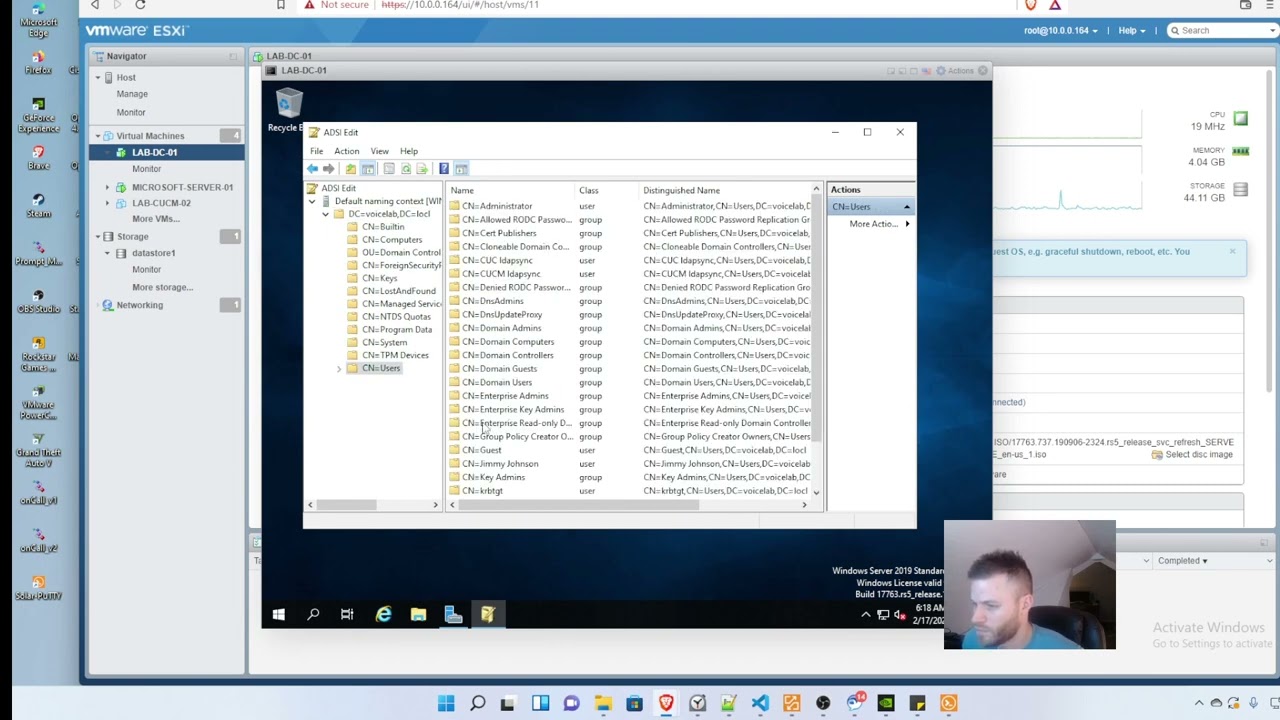The image size is (1280, 720).
Task: Open the Recycle Bin on guest desktop
Action: (288, 109)
